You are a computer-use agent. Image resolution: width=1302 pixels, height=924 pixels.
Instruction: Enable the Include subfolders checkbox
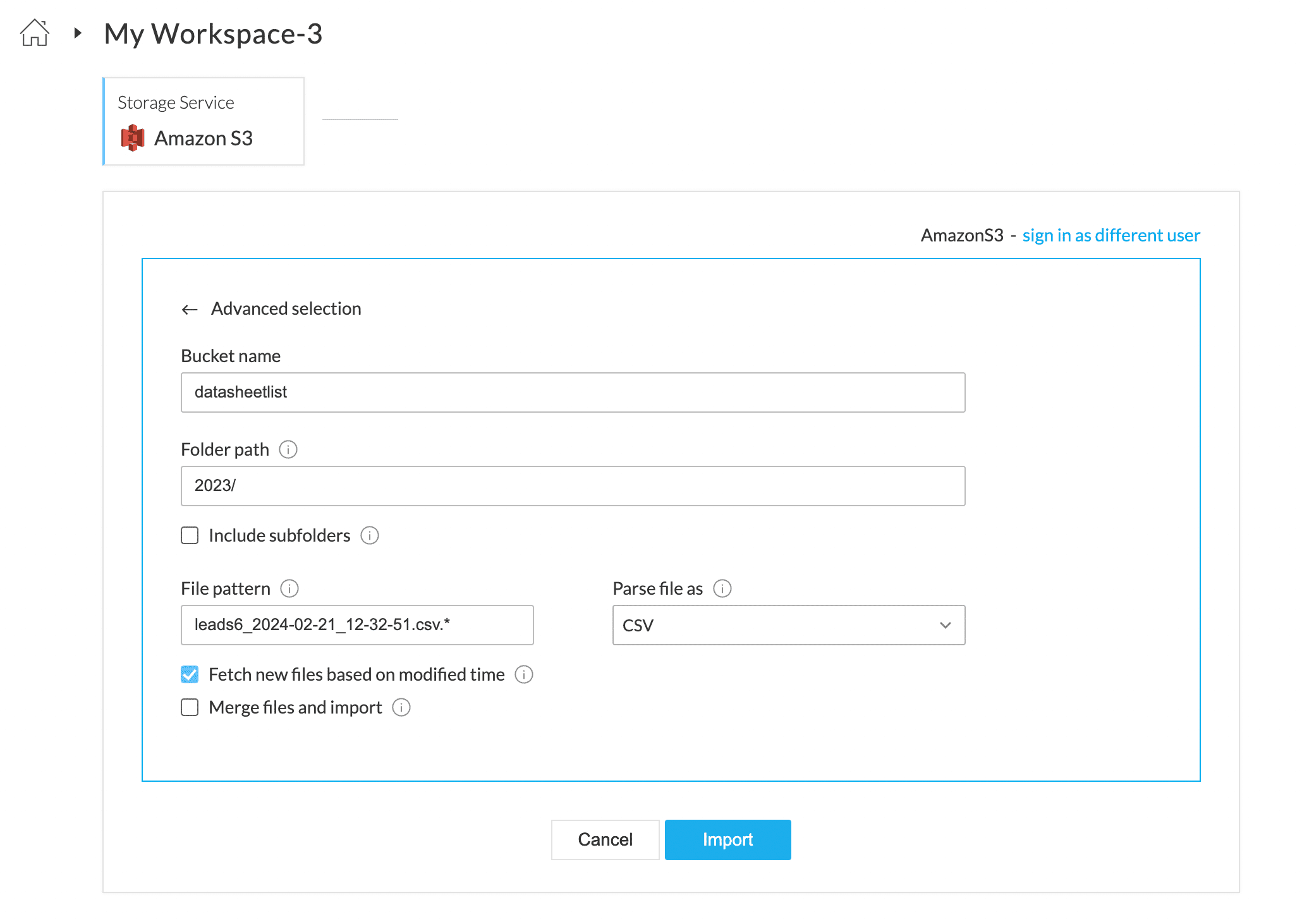tap(190, 535)
